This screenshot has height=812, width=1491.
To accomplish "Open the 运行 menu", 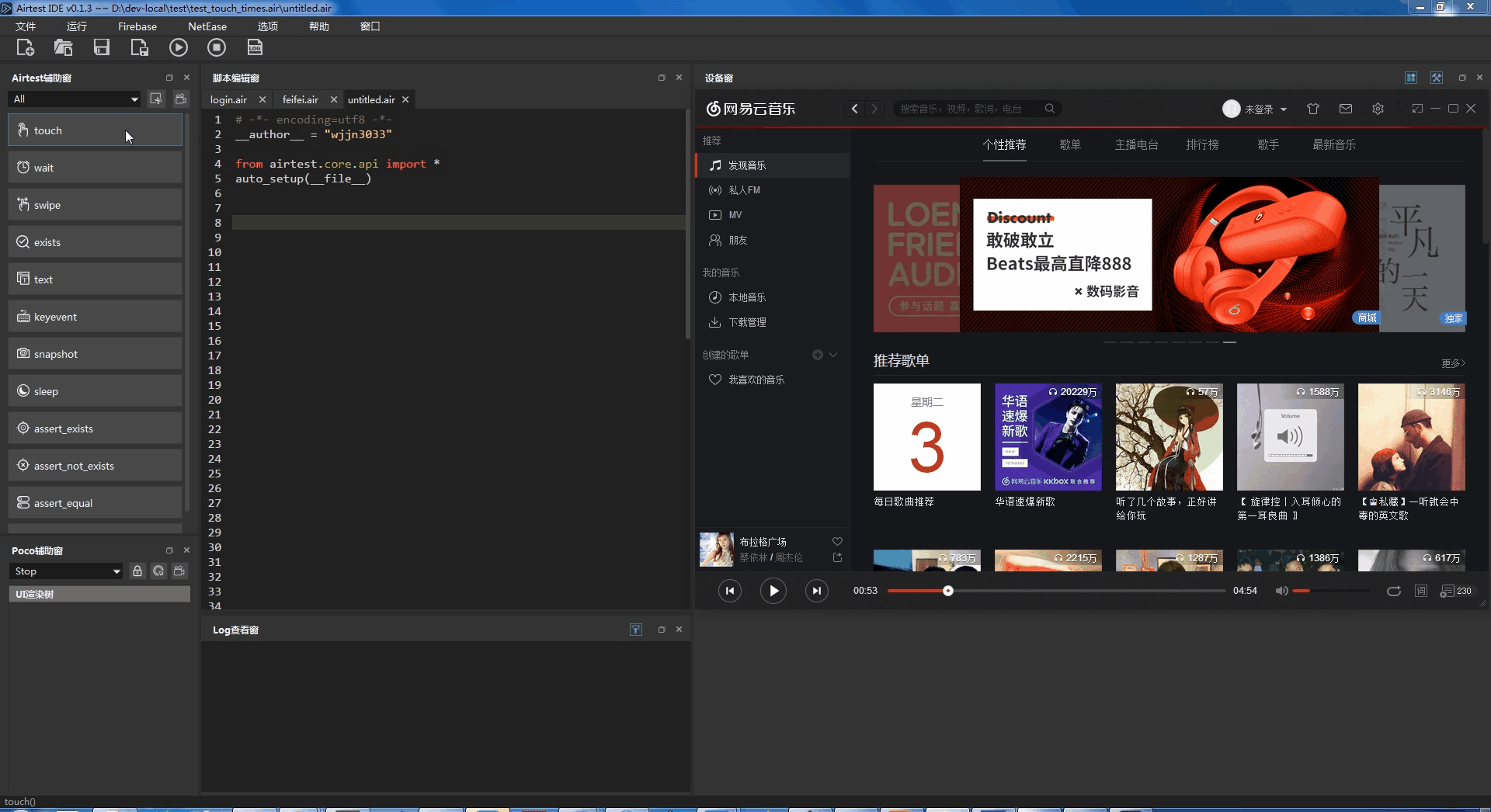I will [77, 26].
